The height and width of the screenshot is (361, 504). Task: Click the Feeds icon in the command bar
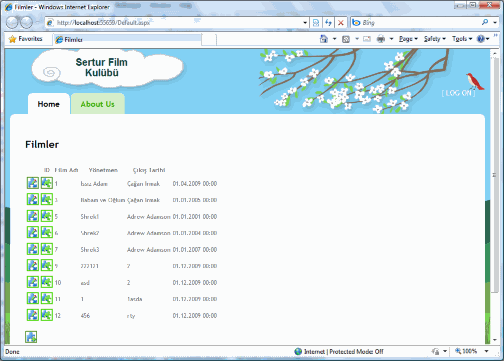[346, 39]
